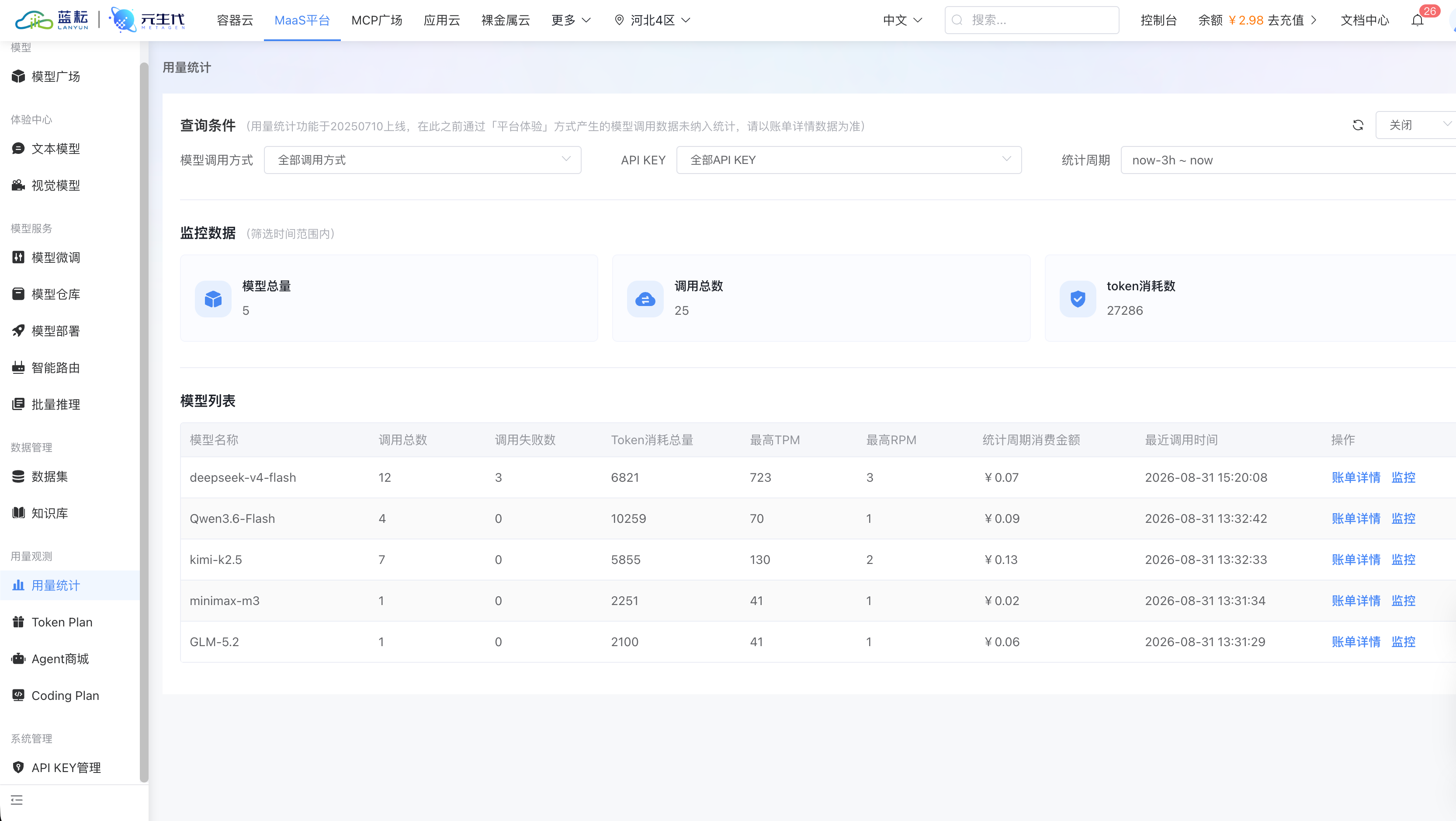Open 视觉模型 camera icon
The height and width of the screenshot is (821, 1456).
pyautogui.click(x=18, y=185)
